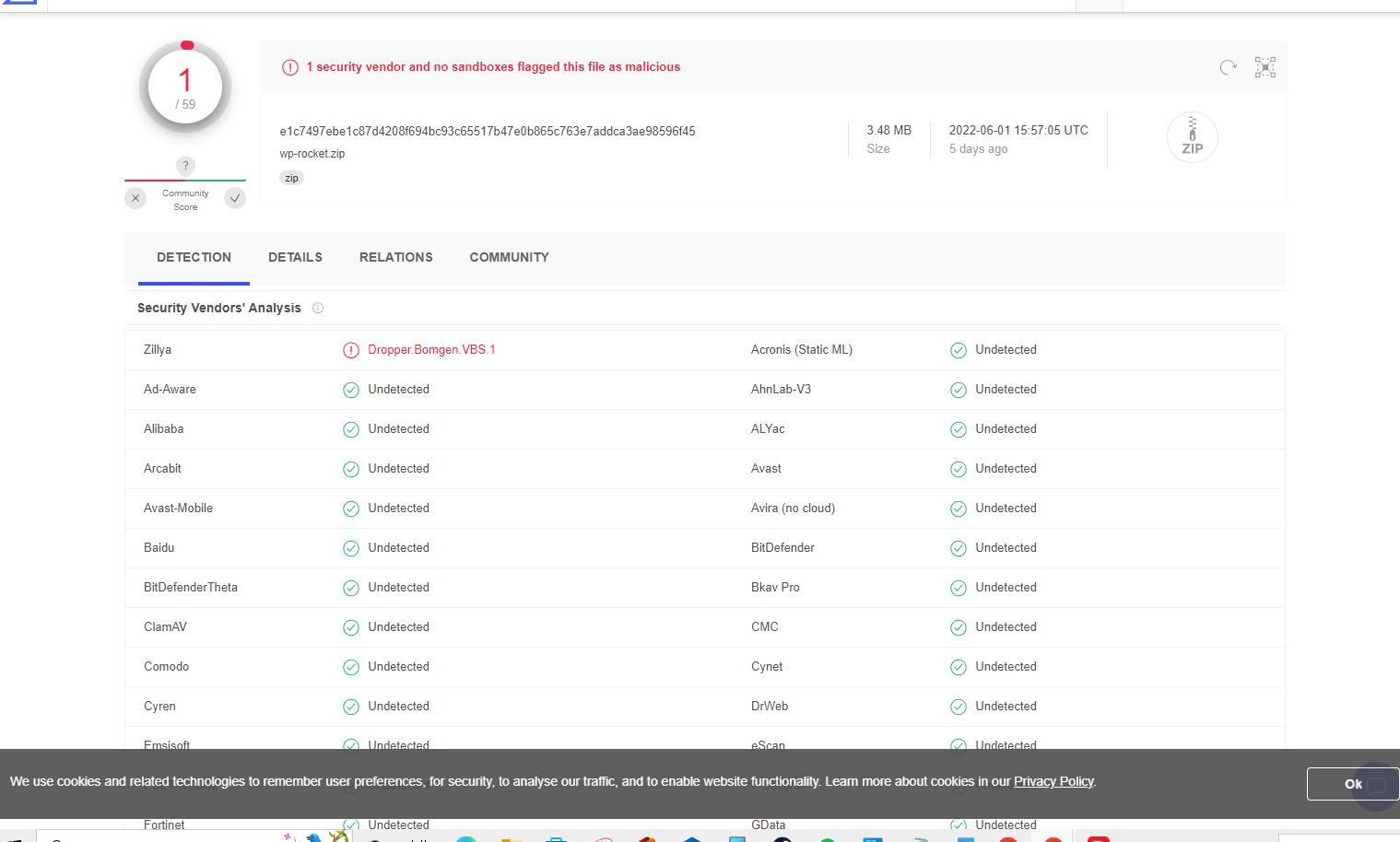
Task: Accept cookies with the Ok button
Action: click(x=1352, y=784)
